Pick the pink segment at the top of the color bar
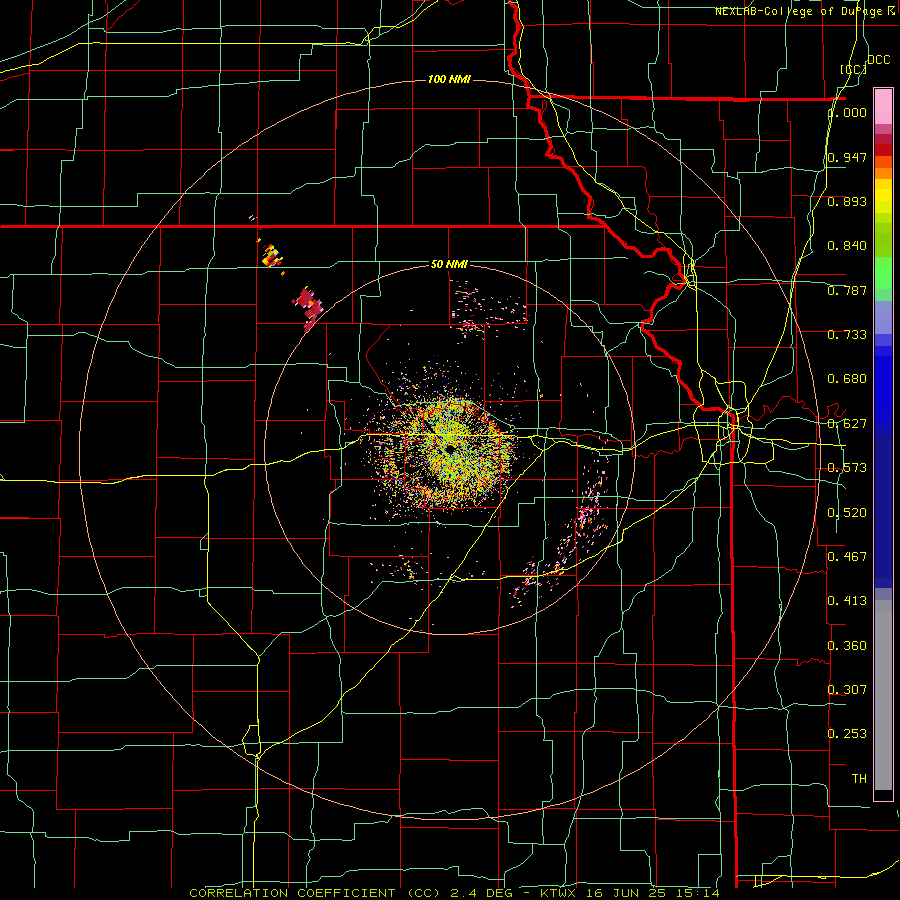This screenshot has width=900, height=900. 883,106
